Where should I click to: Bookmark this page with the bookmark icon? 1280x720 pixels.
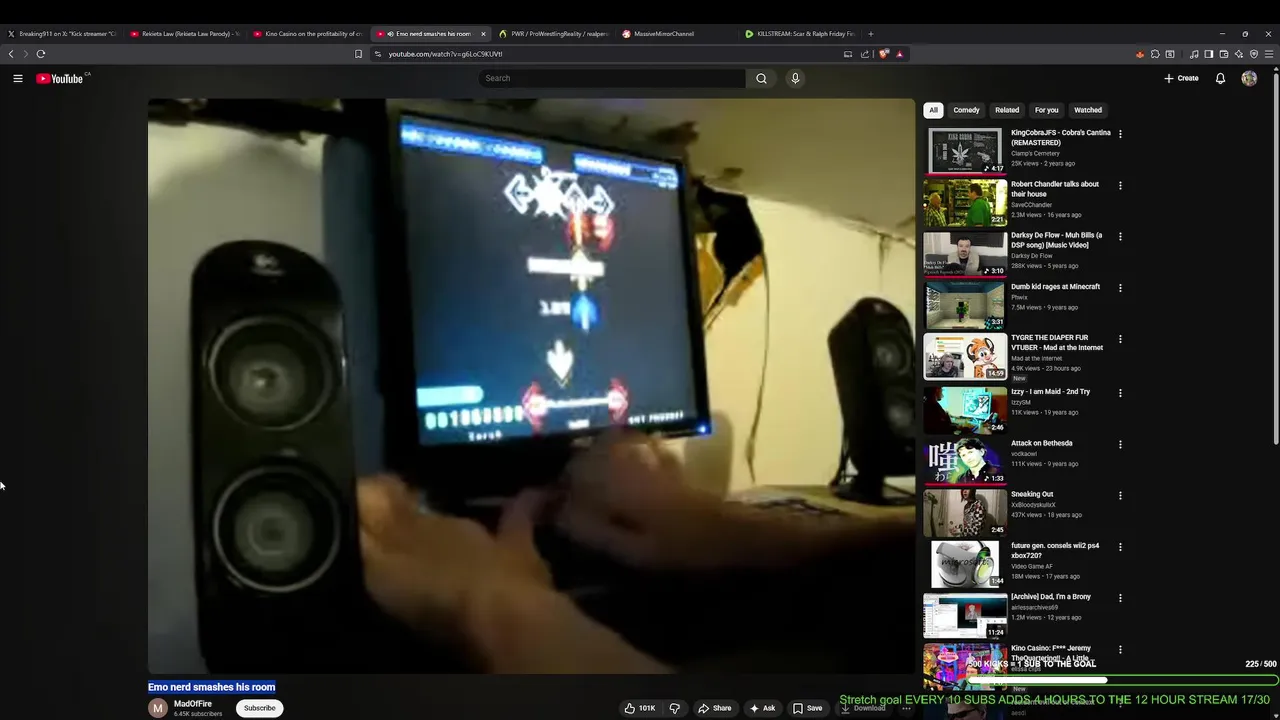pyautogui.click(x=358, y=54)
